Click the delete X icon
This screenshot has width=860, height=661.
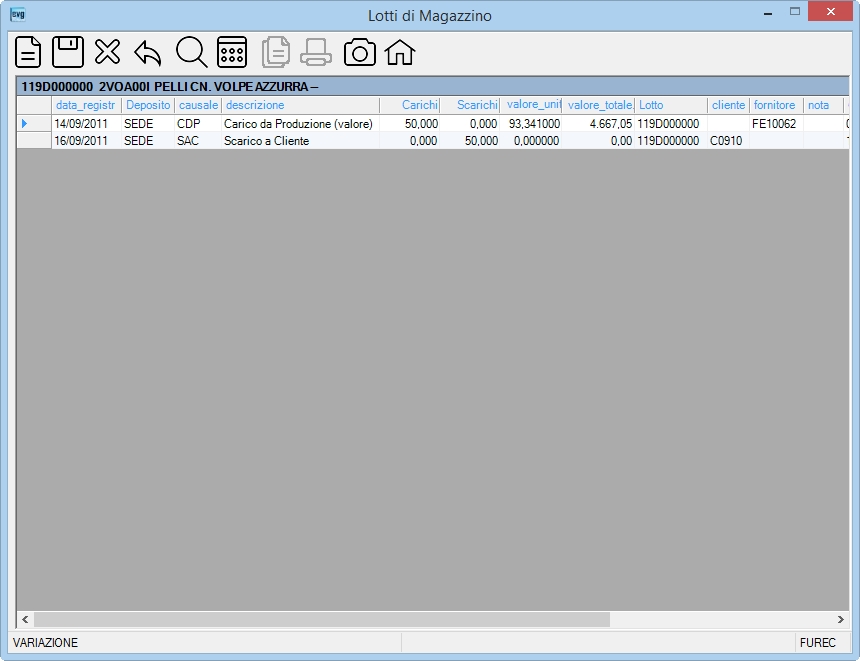(108, 52)
